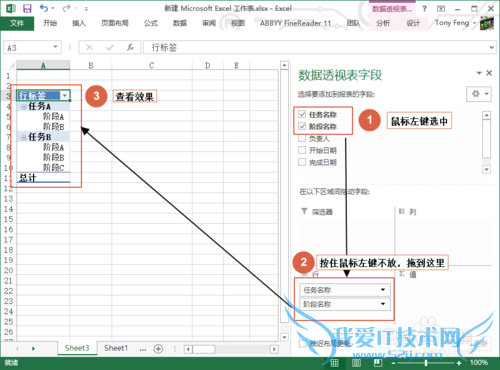The image size is (500, 370).
Task: Click the Ribbon Display Options icon
Action: [x=441, y=9]
